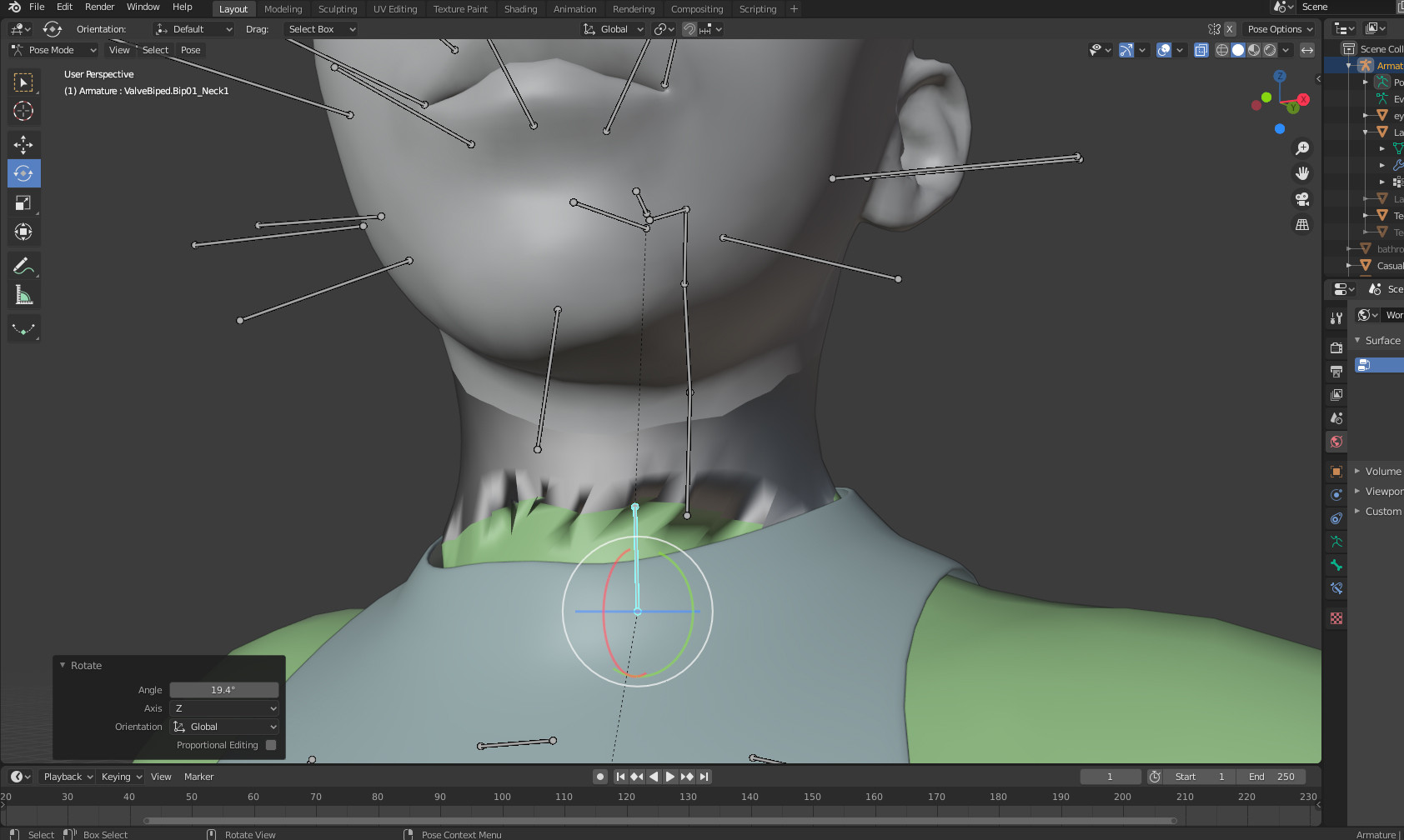This screenshot has width=1404, height=840.
Task: Pick the Scale tool
Action: coord(23,202)
